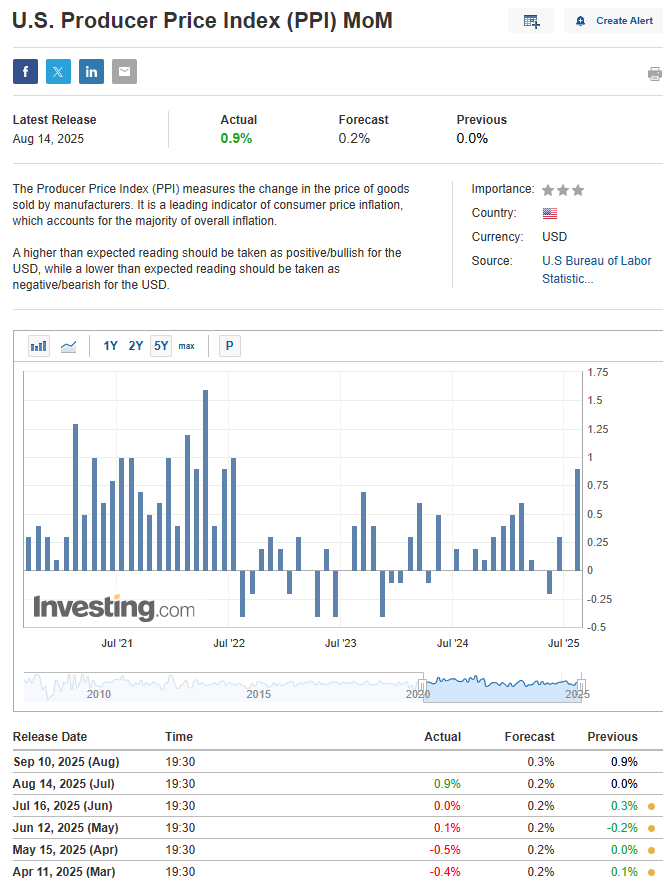Image resolution: width=665 pixels, height=892 pixels.
Task: Switch chart to line chart view
Action: (x=69, y=346)
